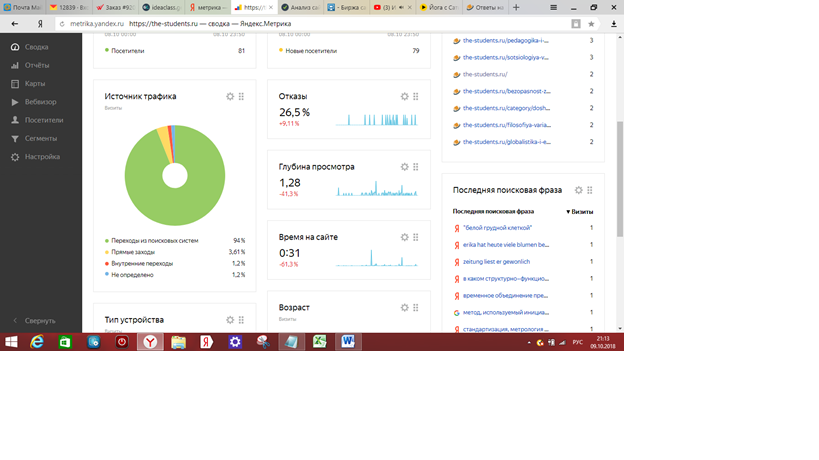This screenshot has width=819, height=460.
Task: Sort by the Визиты column header
Action: coord(580,212)
